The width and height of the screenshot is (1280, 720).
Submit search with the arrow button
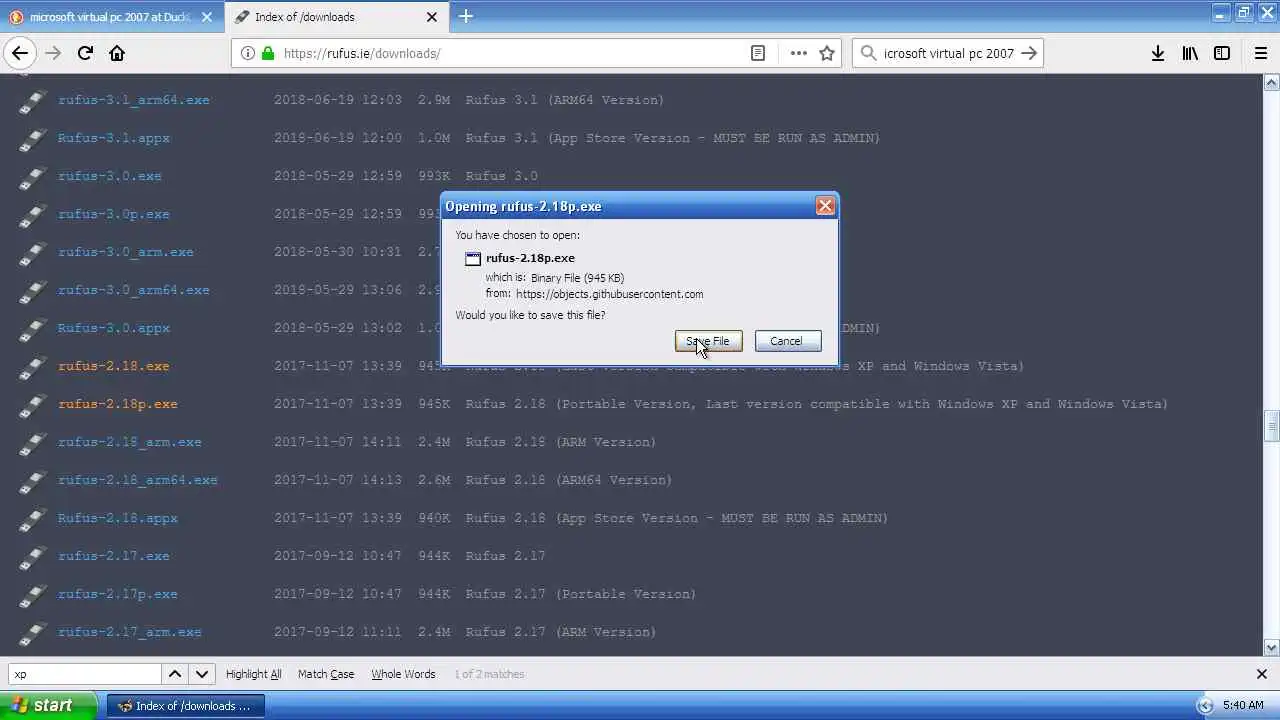1029,53
